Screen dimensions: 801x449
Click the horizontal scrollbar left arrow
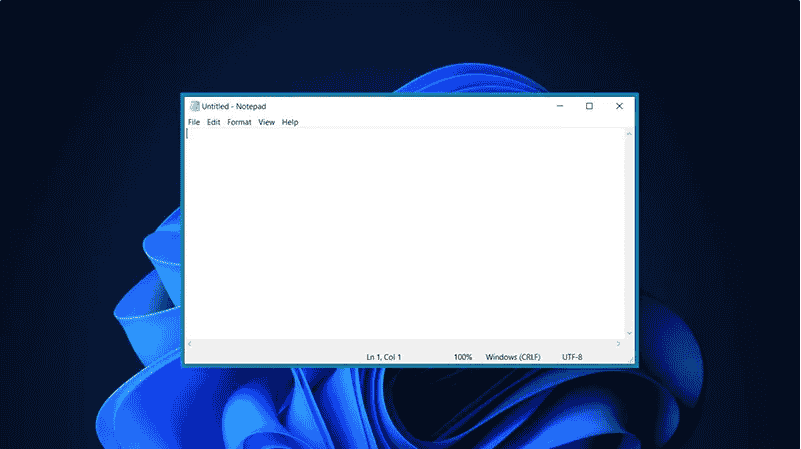(x=190, y=343)
